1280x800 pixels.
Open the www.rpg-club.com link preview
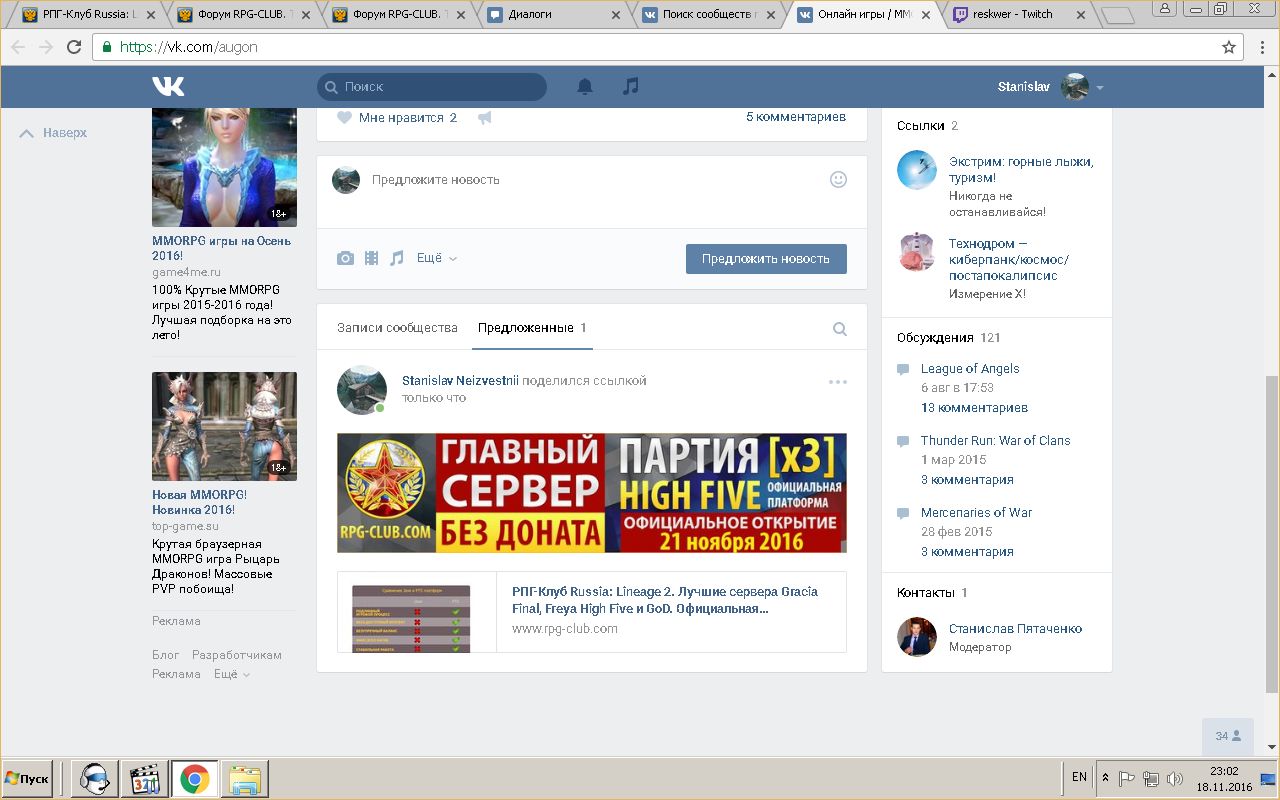pyautogui.click(x=592, y=612)
